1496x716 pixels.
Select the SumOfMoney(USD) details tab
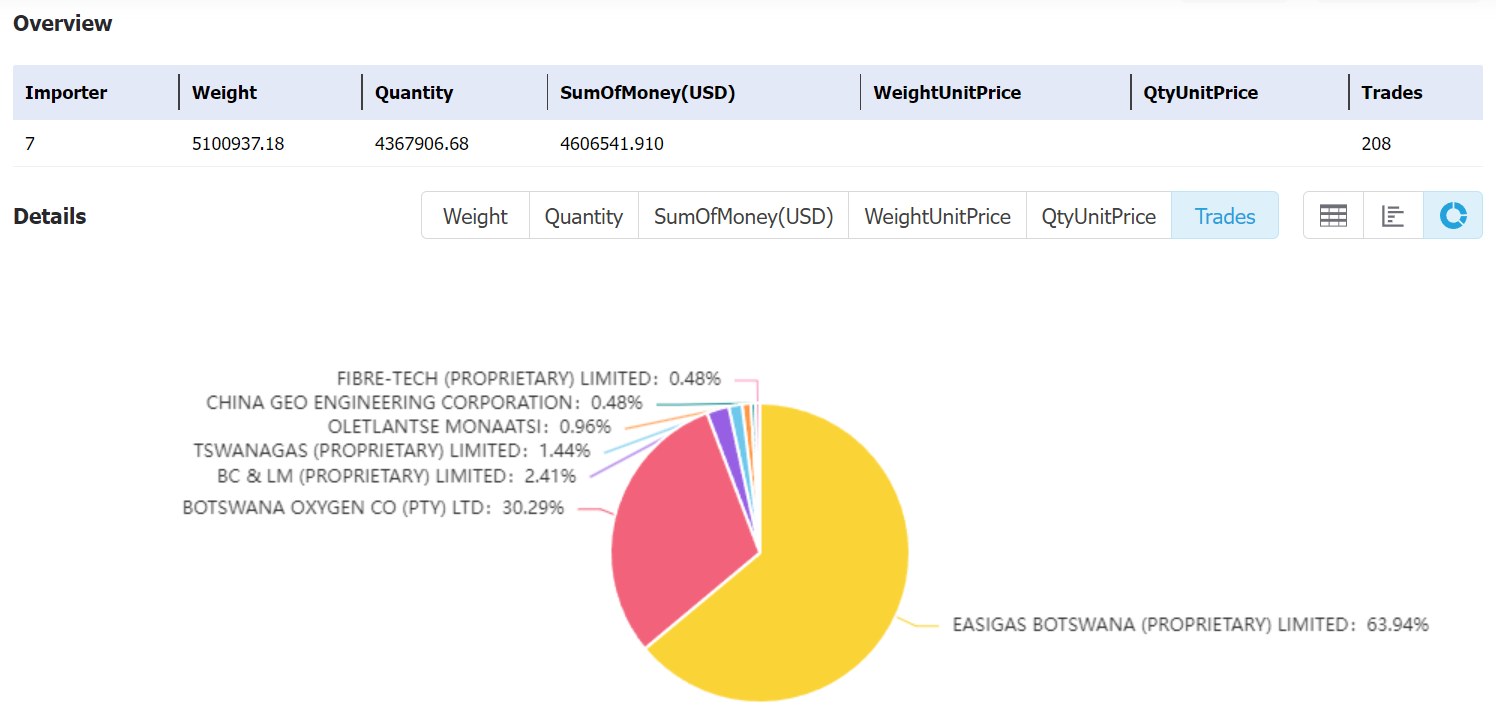tap(743, 216)
